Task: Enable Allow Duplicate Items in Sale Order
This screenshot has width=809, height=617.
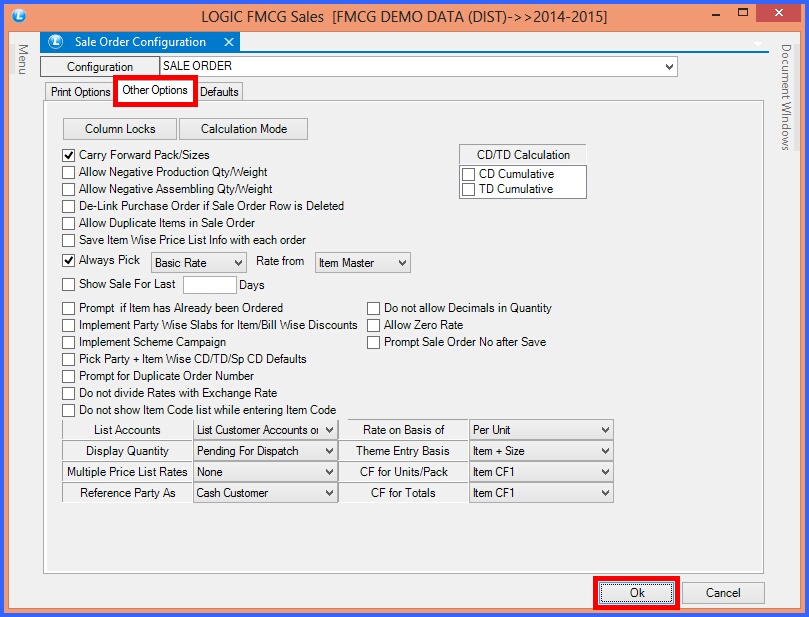Action: pos(68,223)
